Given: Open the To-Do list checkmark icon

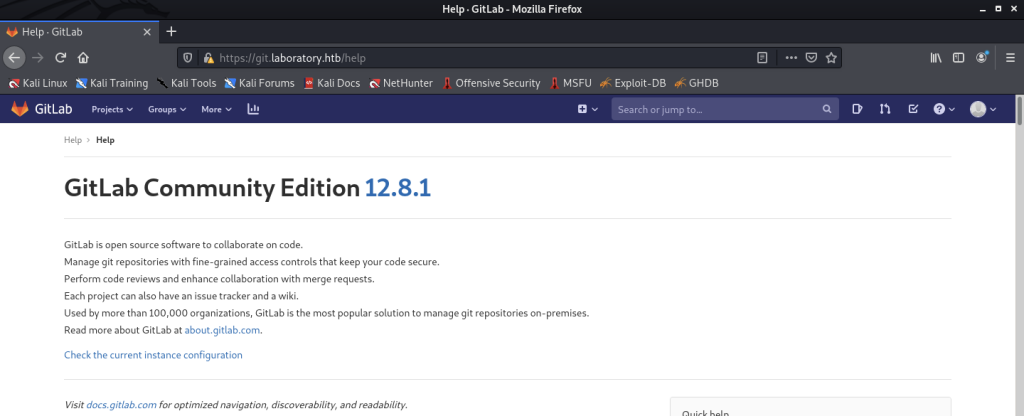Looking at the screenshot, I should 913,109.
